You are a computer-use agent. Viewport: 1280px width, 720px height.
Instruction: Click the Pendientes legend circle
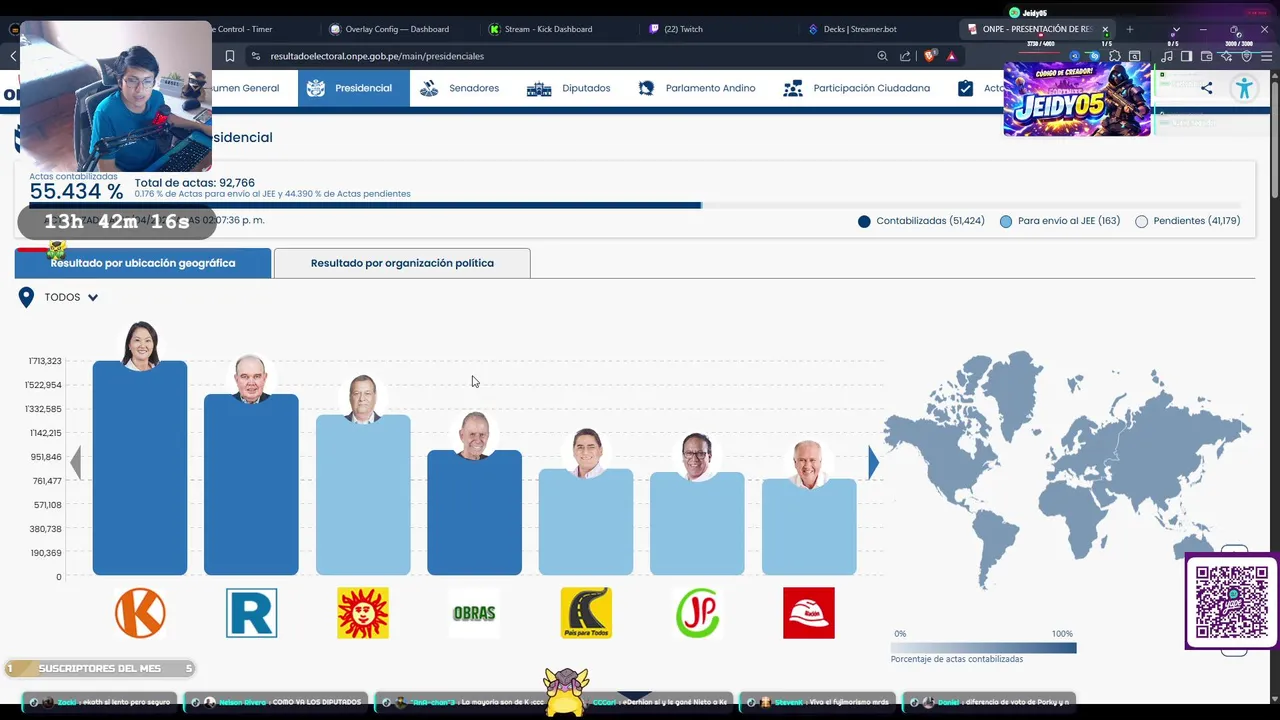pos(1141,221)
